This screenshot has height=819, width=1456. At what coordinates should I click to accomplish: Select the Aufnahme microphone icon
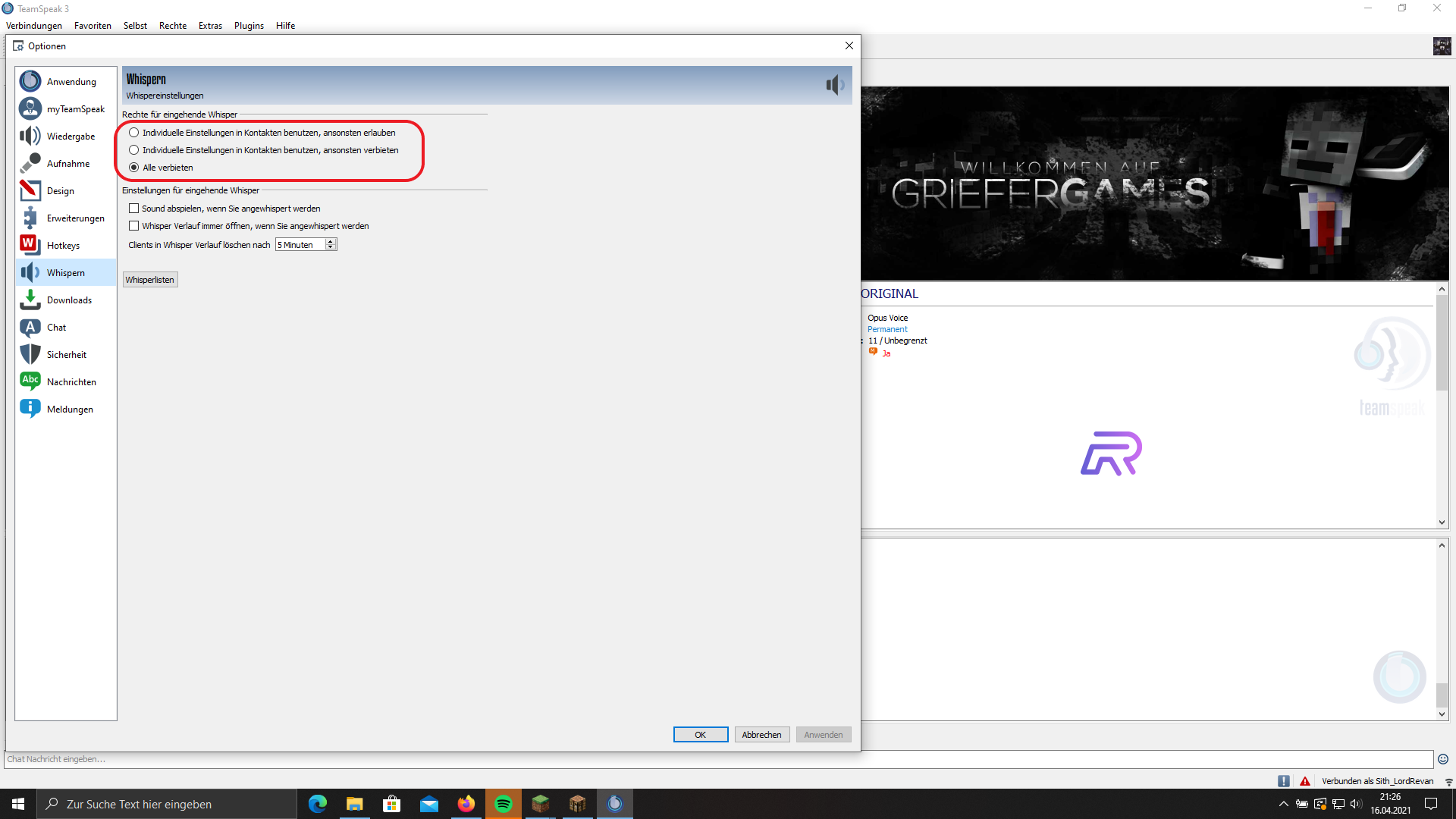point(30,163)
